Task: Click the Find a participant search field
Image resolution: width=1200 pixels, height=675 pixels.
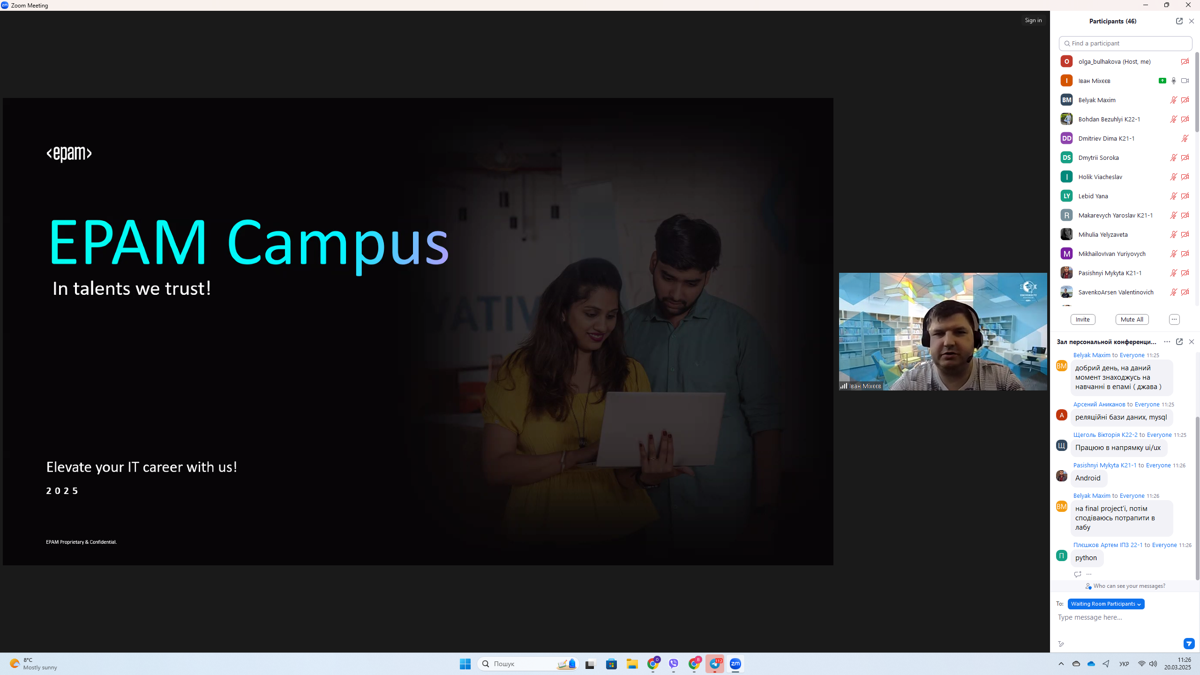Action: pyautogui.click(x=1125, y=43)
